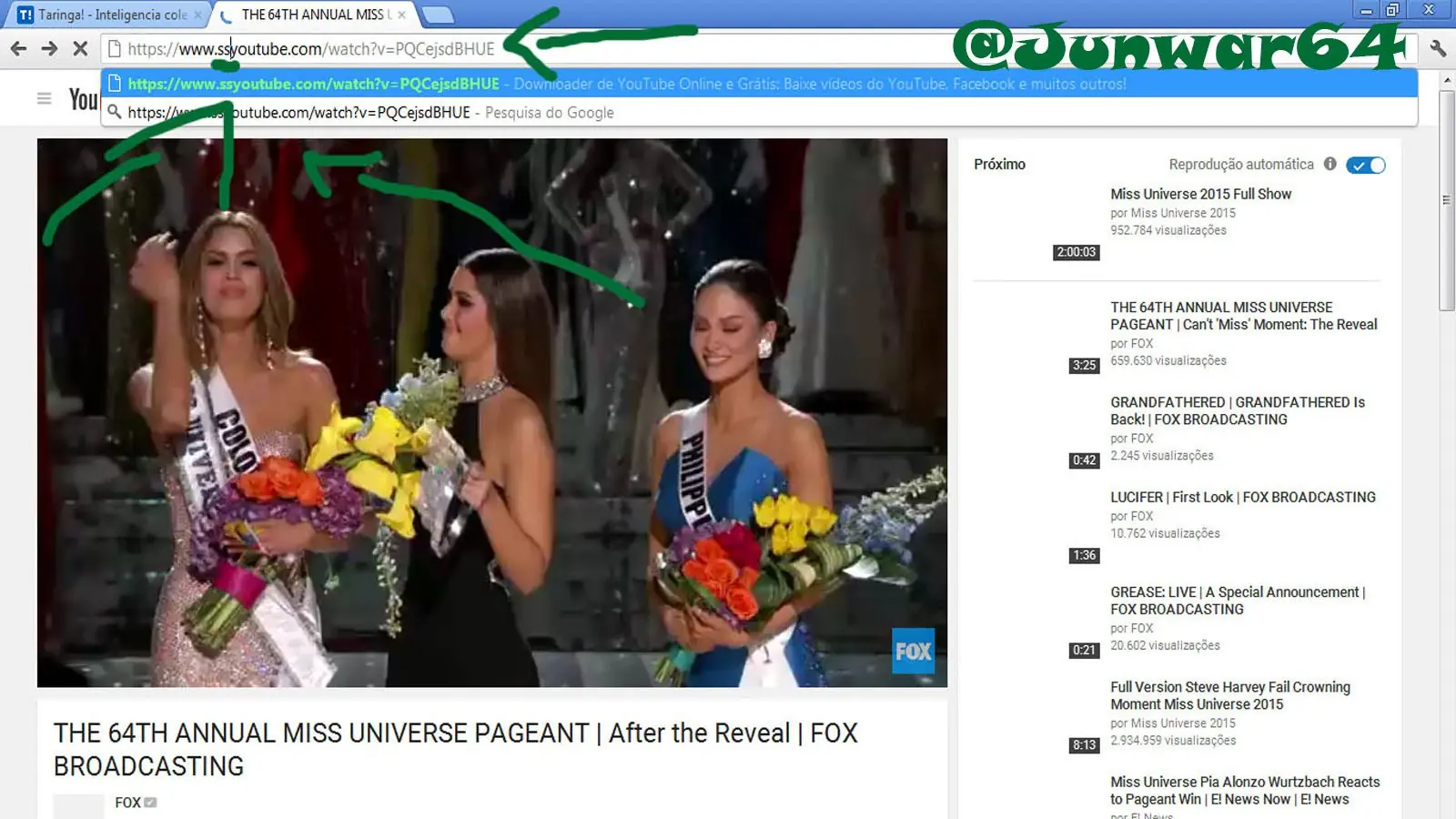Click the 3:25 duration badge
Screen dimensions: 1456x819
click(x=1084, y=365)
